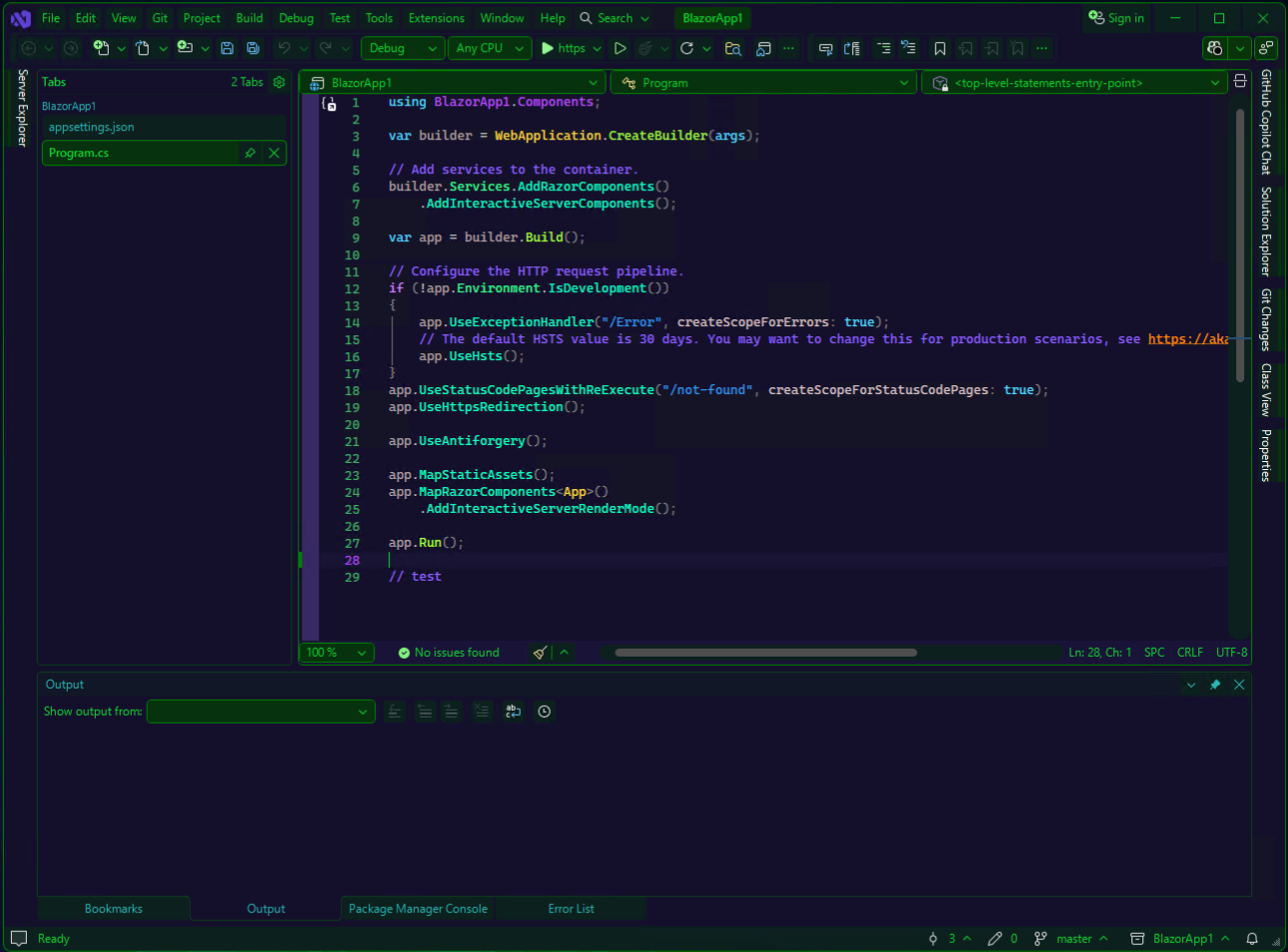The image size is (1288, 952).
Task: Pin the Program.cs tab
Action: pos(250,153)
